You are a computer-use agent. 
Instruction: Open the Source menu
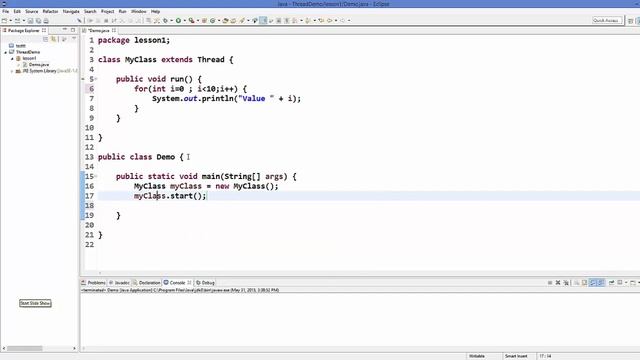[31, 11]
